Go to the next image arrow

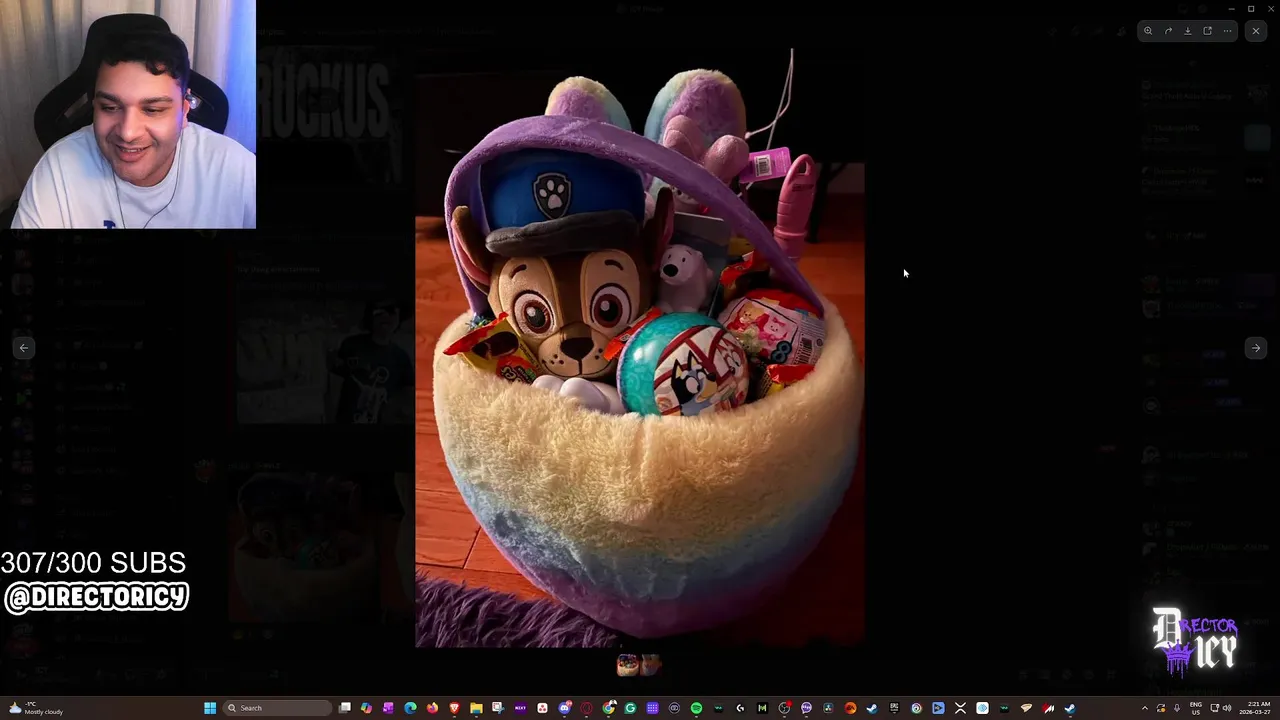point(1256,348)
